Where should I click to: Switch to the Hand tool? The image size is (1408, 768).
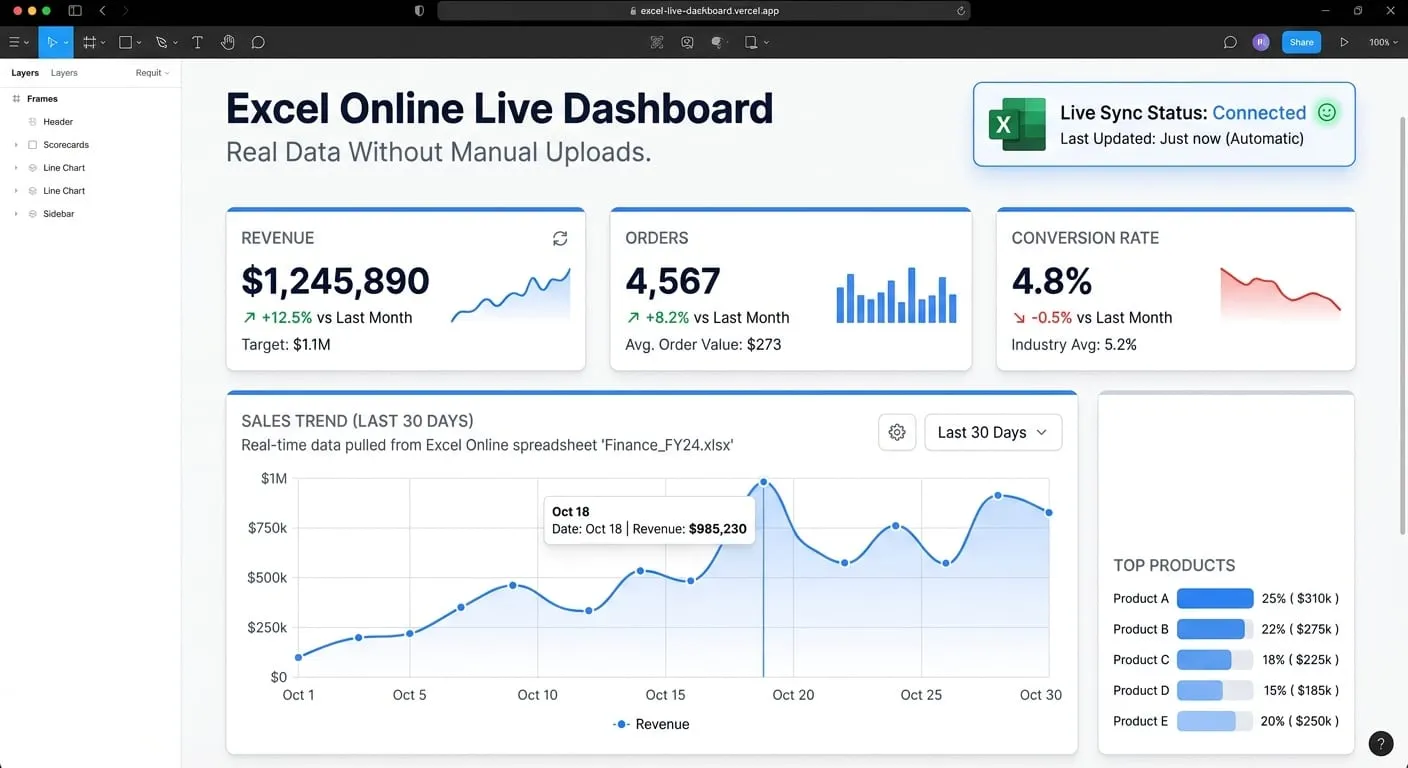point(228,42)
